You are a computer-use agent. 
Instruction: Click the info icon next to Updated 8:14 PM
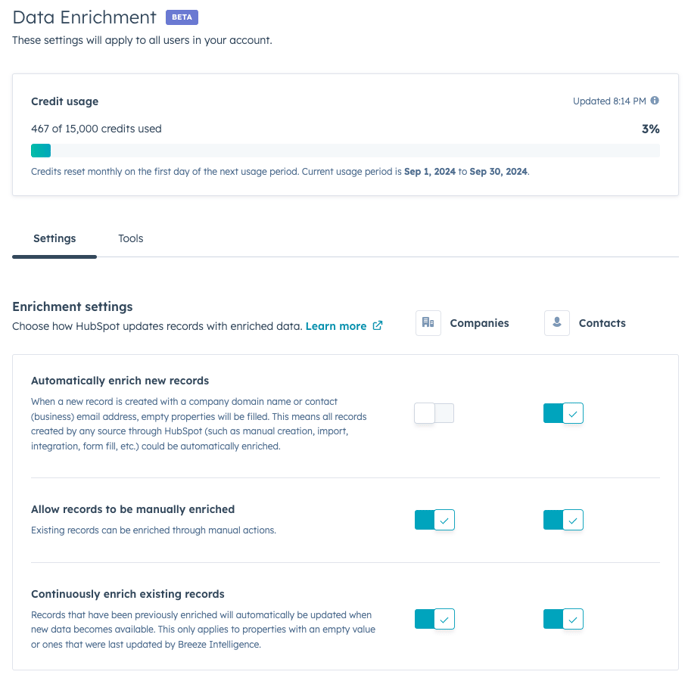(x=654, y=100)
